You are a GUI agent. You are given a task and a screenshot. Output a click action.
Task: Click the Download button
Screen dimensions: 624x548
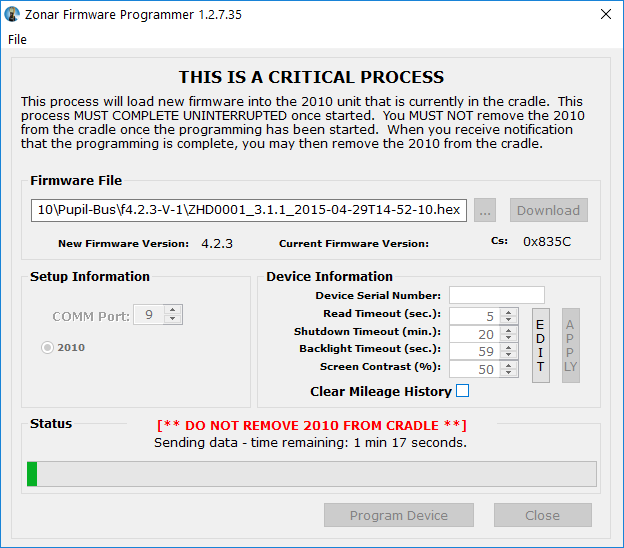coord(548,210)
